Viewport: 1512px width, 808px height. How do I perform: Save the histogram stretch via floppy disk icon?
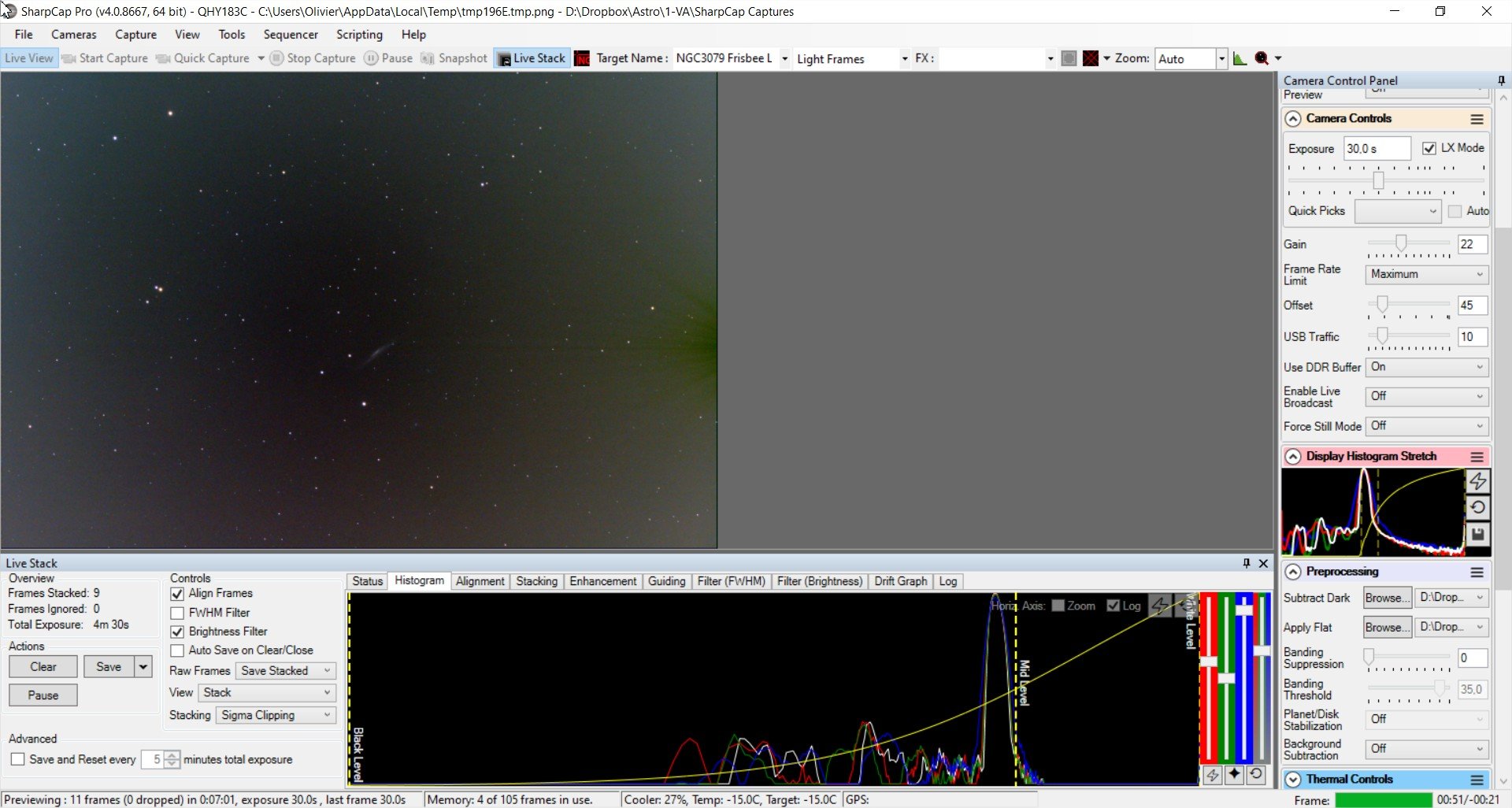click(x=1477, y=535)
